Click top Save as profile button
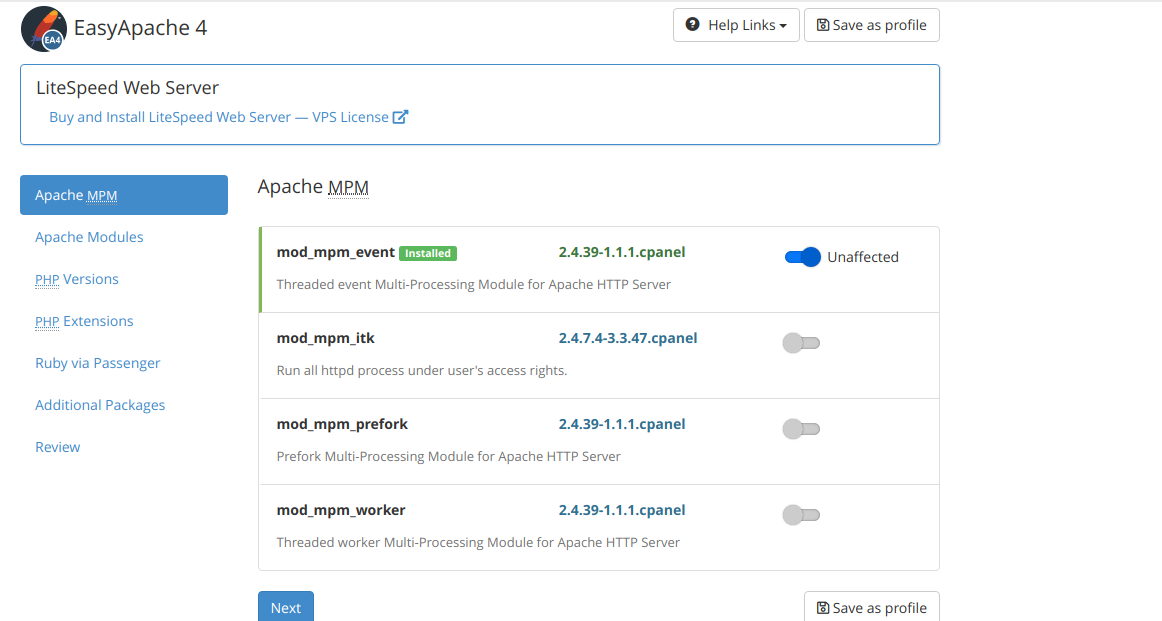Image resolution: width=1162 pixels, height=621 pixels. 871,25
